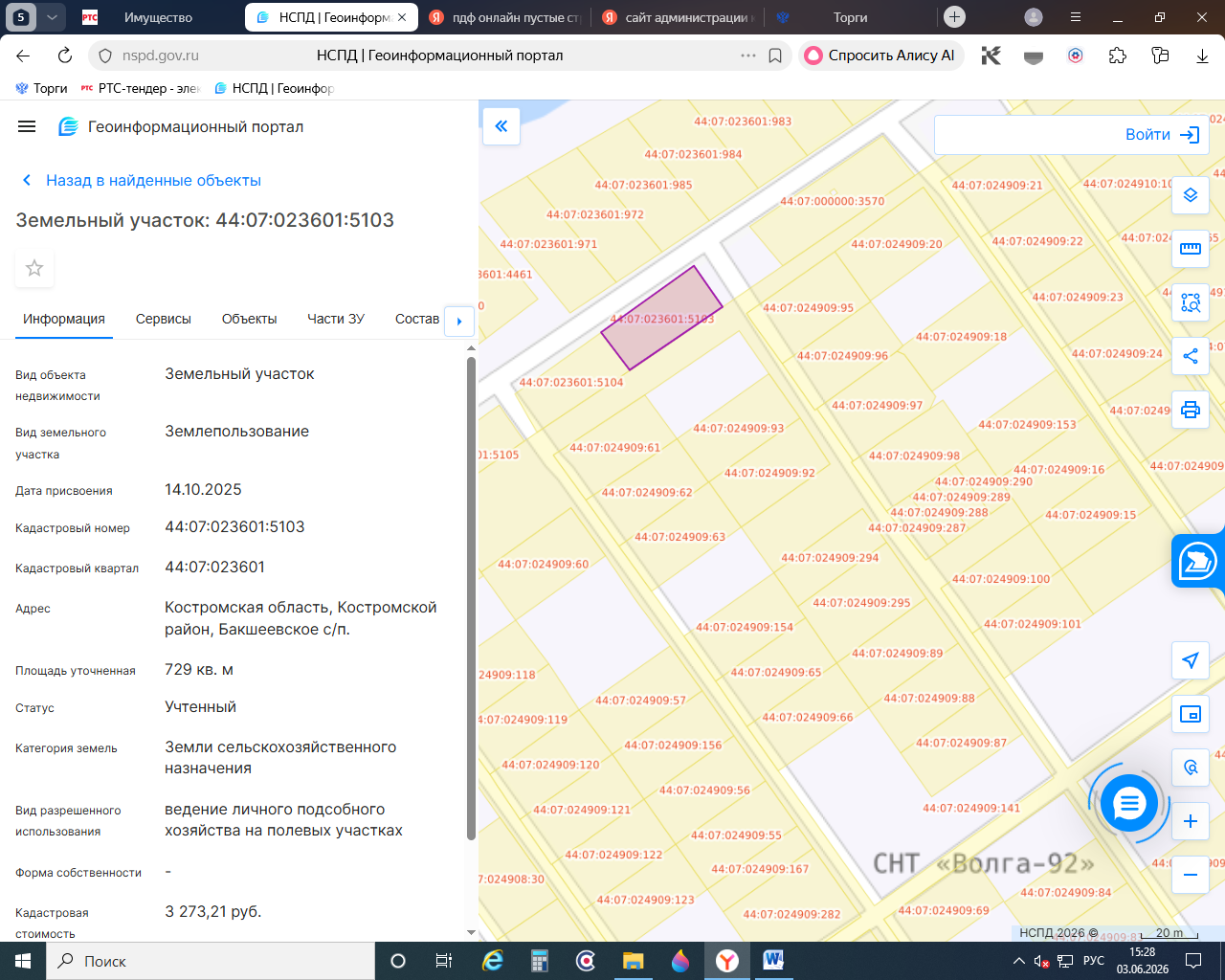Print the map using printer icon
The height and width of the screenshot is (980, 1225).
point(1191,410)
